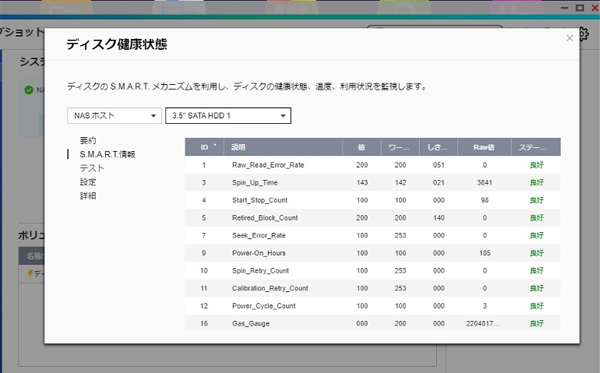Click 良好 status for Gas_Gauge
600x373 pixels.
536,323
